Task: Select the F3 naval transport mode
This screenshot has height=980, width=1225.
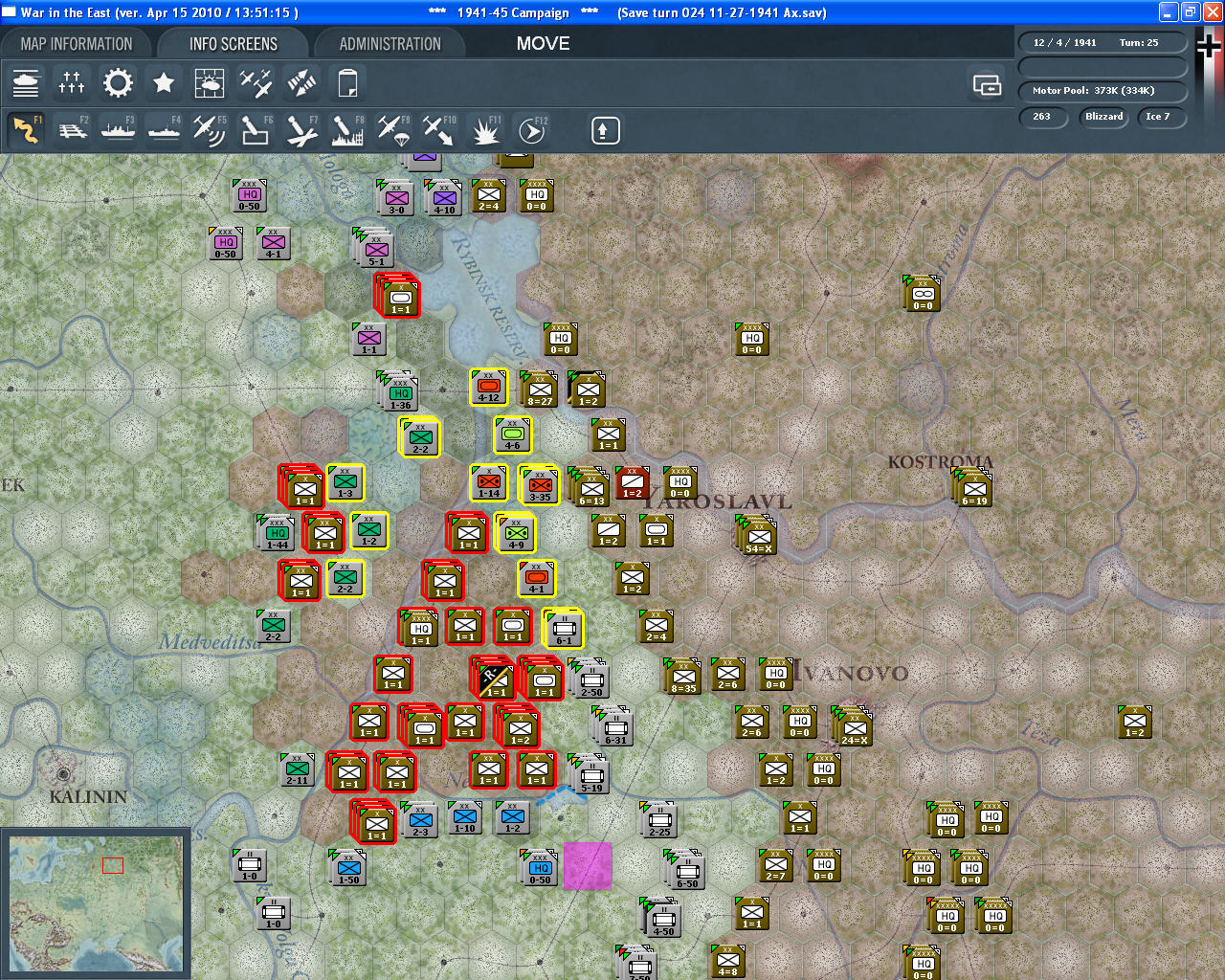Action: (x=118, y=130)
